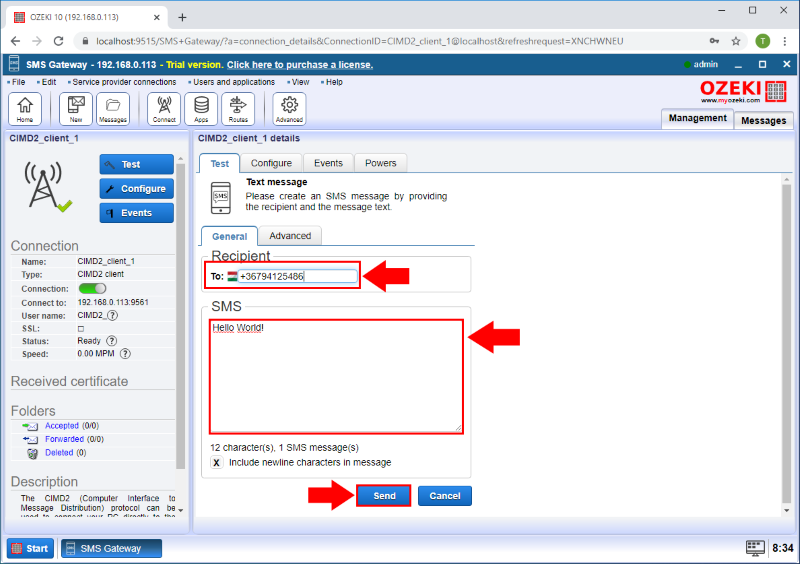
Task: Open the Service provider connections menu
Action: pos(124,82)
